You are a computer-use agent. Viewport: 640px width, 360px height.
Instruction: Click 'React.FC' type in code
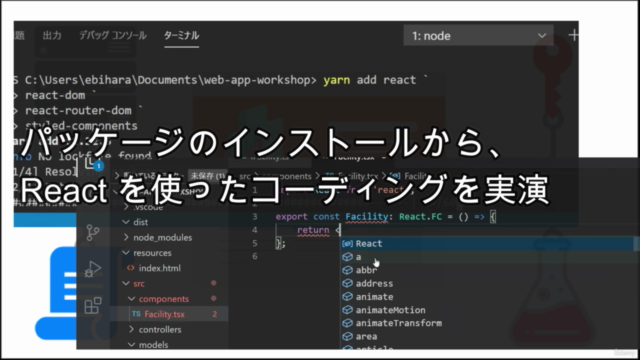coord(420,217)
